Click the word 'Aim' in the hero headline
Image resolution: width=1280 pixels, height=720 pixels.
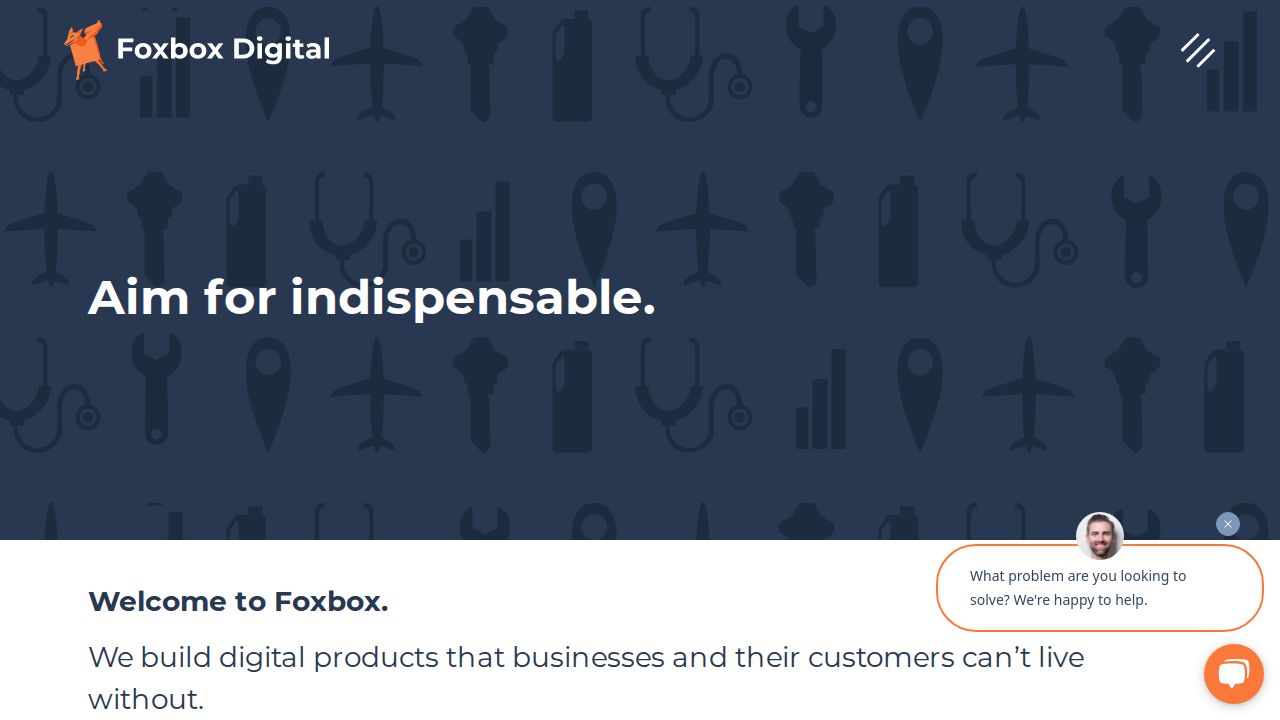click(x=139, y=297)
